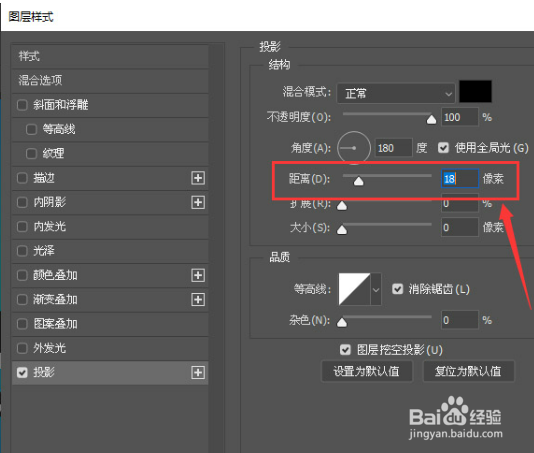Image resolution: width=534 pixels, height=453 pixels.
Task: Enable the 等高线 sub-option checkbox
Action: [31, 129]
